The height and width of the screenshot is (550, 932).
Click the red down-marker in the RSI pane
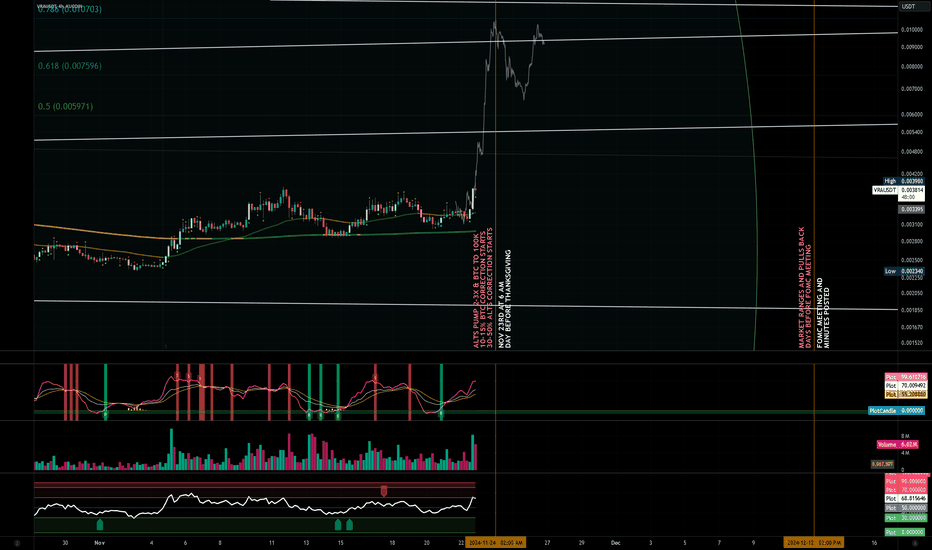[384, 491]
